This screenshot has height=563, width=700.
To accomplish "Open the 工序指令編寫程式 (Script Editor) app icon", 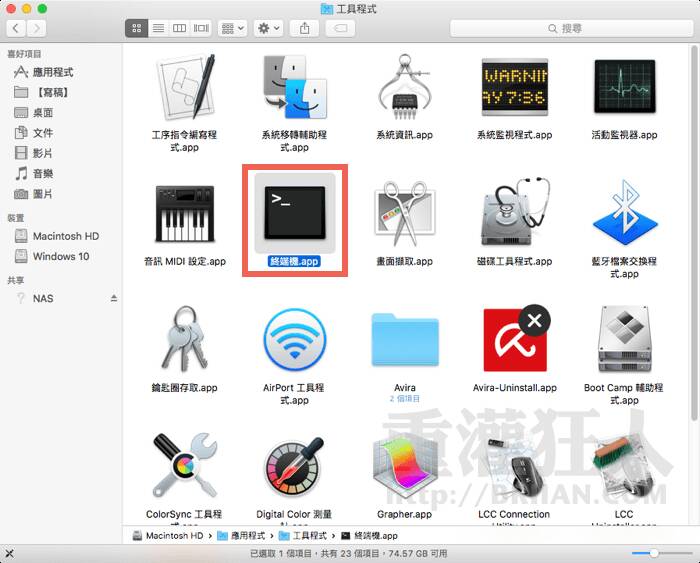I will tap(184, 87).
